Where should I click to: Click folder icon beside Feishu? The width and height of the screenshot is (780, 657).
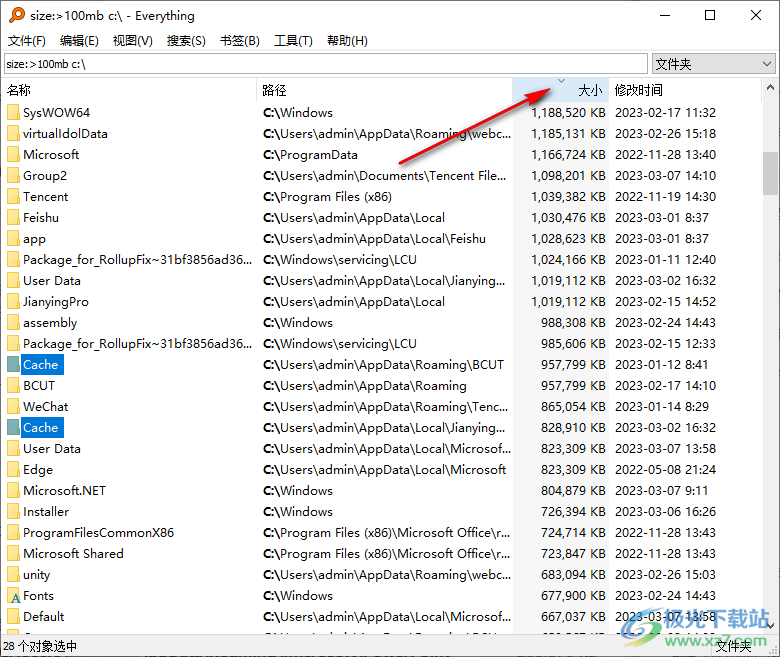pos(13,217)
